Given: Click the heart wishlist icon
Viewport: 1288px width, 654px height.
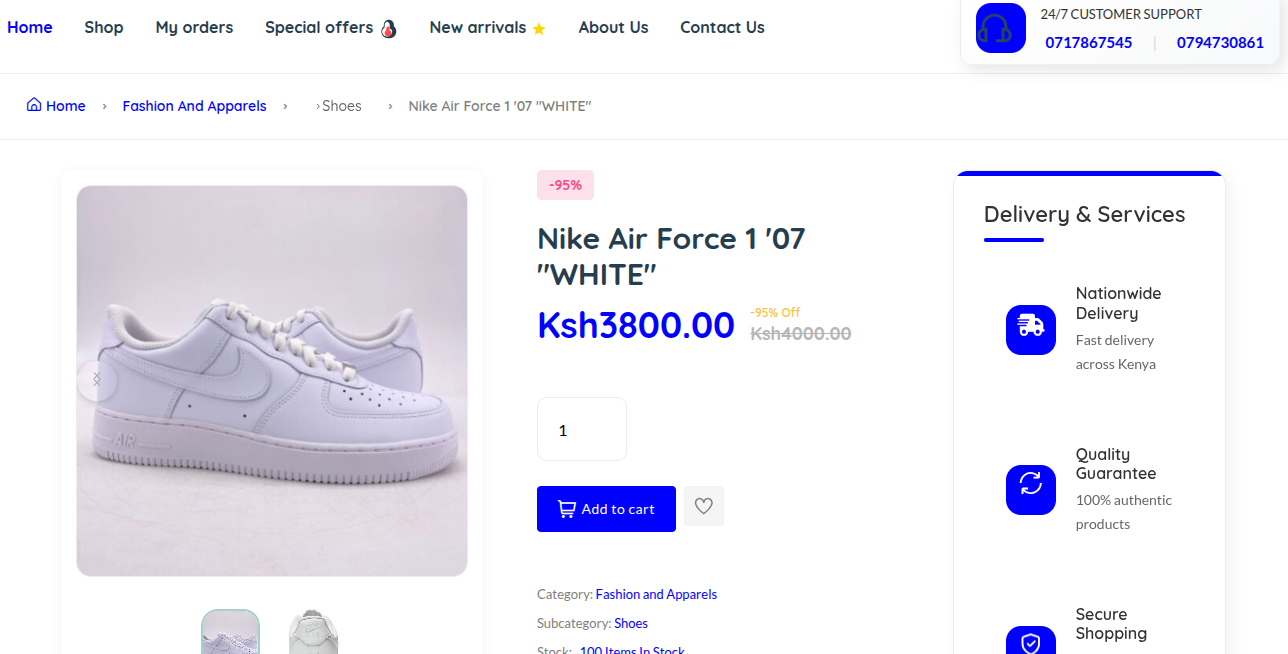Looking at the screenshot, I should (704, 506).
